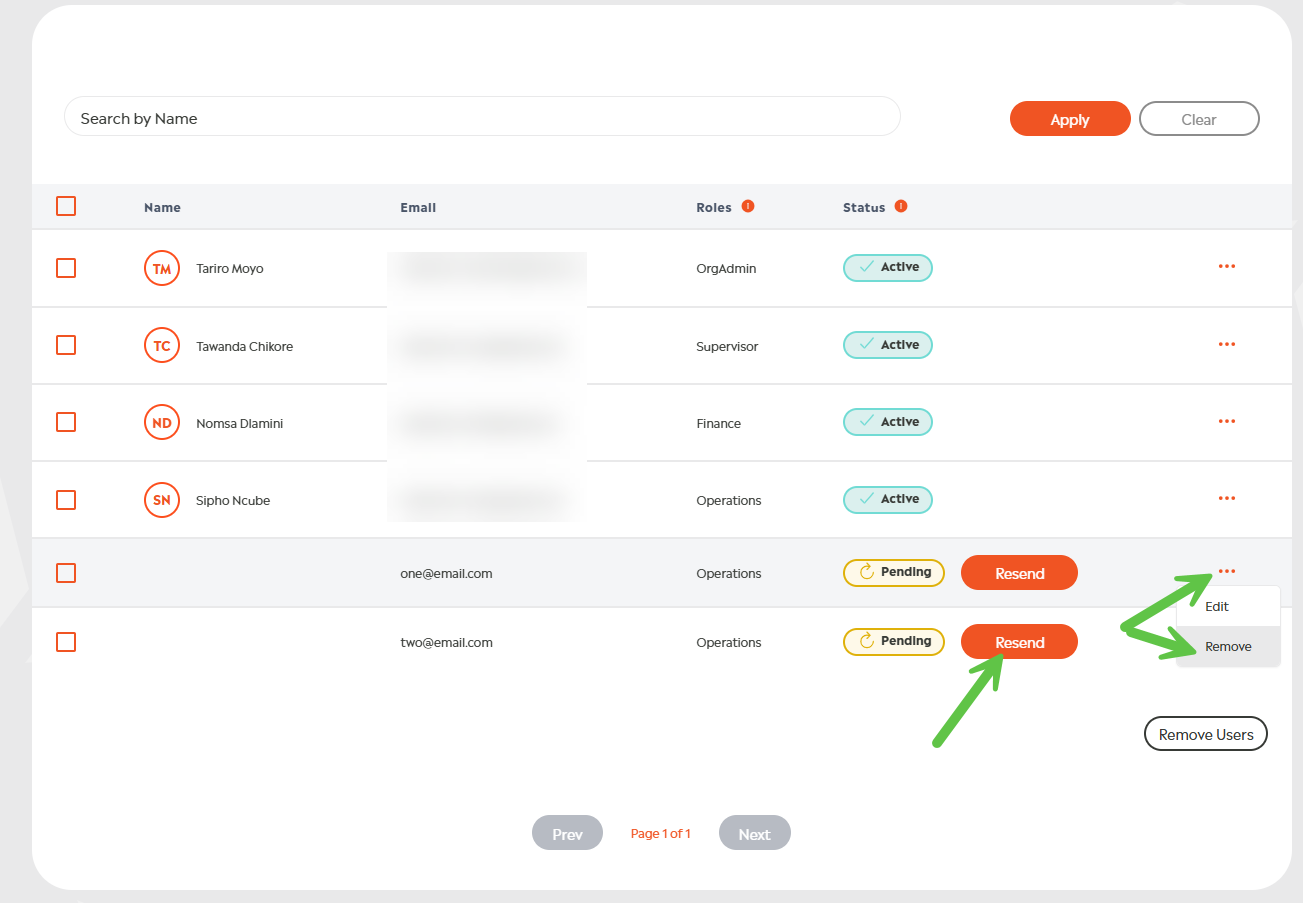Click the Pending status badge for one@email.com

894,573
